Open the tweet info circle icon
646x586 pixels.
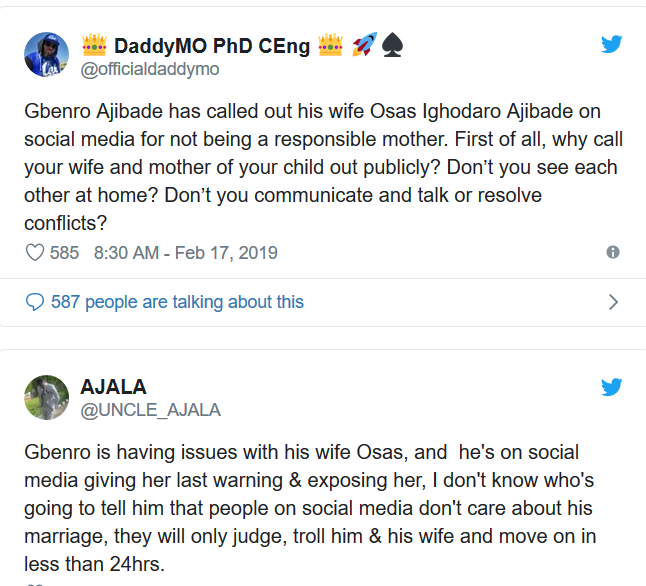613,252
